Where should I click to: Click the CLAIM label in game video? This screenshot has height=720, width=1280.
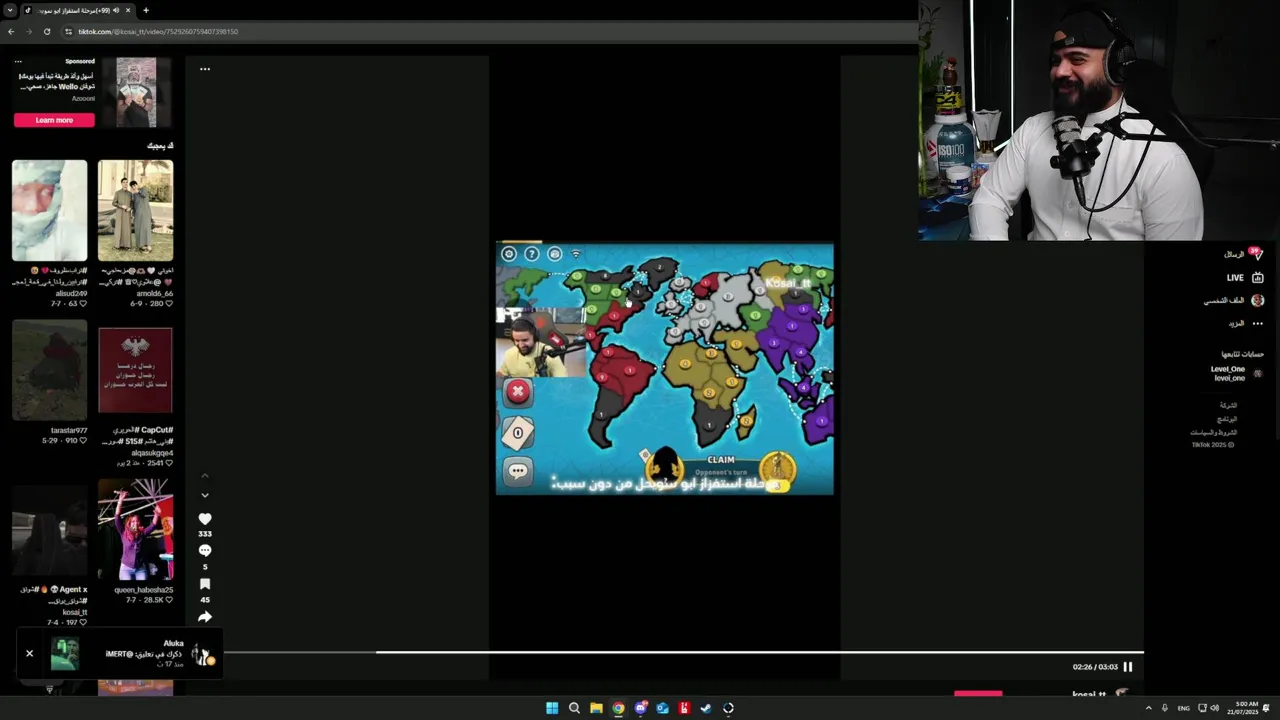(x=721, y=460)
